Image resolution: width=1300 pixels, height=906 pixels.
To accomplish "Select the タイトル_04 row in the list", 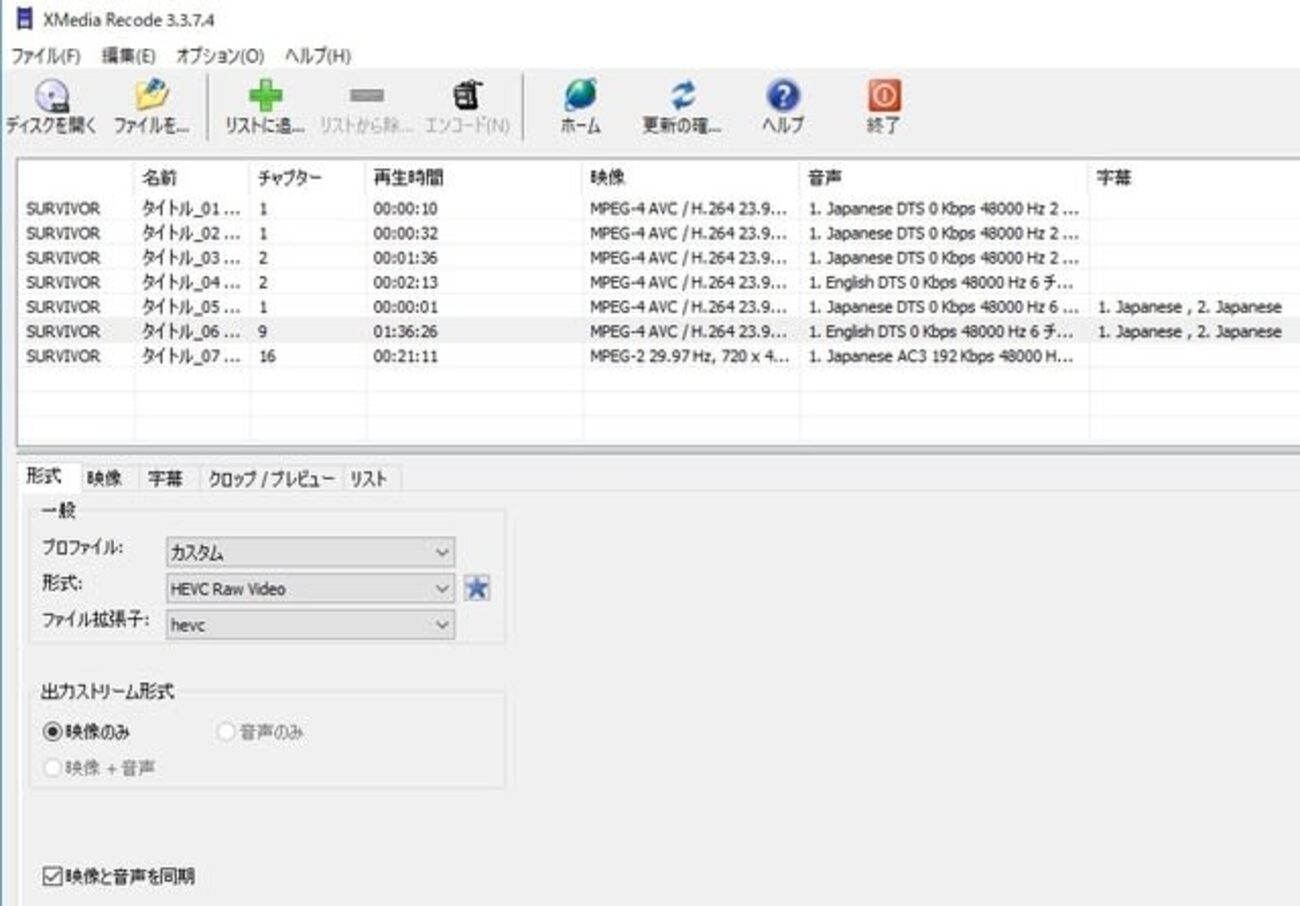I will pyautogui.click(x=660, y=282).
